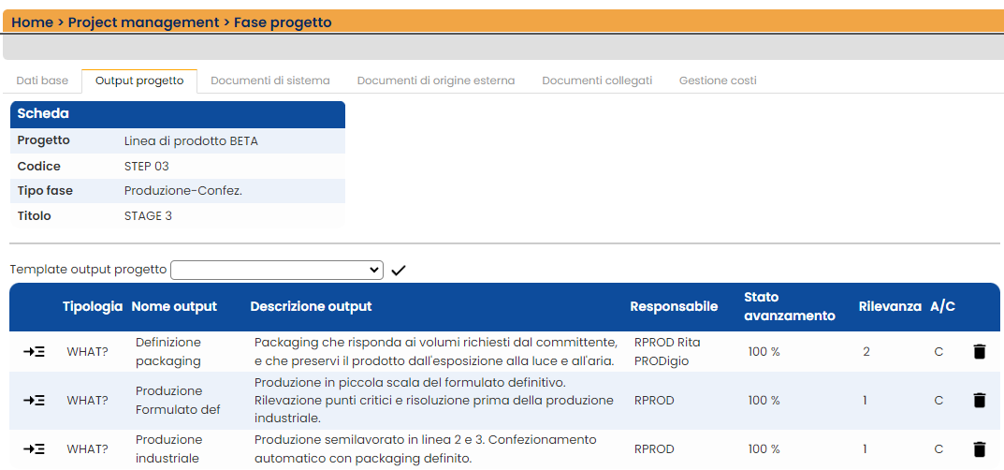Open details arrow for Definizione packaging

click(34, 352)
